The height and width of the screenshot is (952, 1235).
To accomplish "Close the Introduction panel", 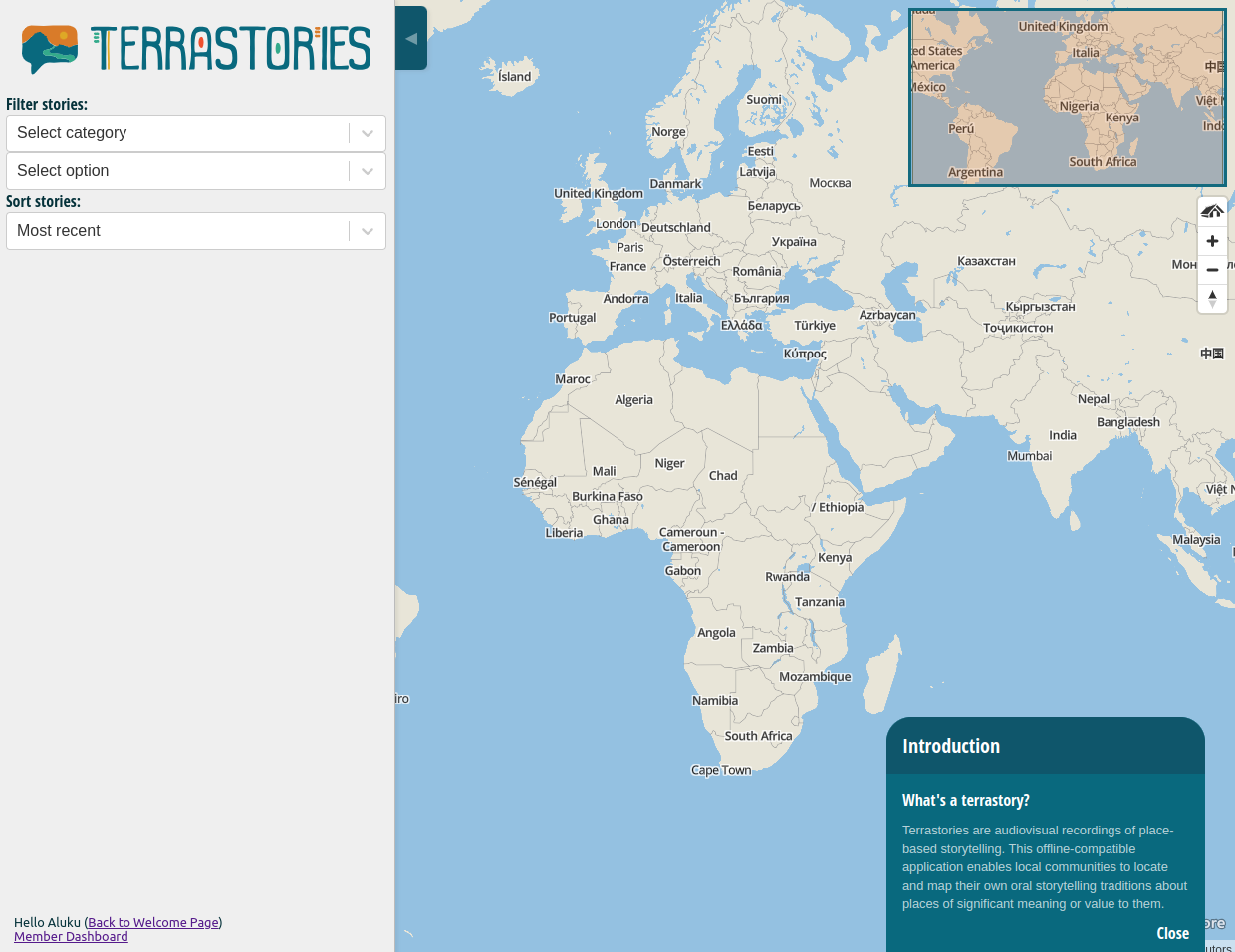I will pos(1172,933).
